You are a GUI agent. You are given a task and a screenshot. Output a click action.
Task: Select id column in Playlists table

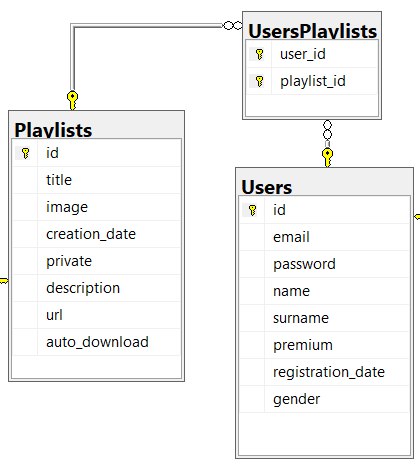[97, 153]
